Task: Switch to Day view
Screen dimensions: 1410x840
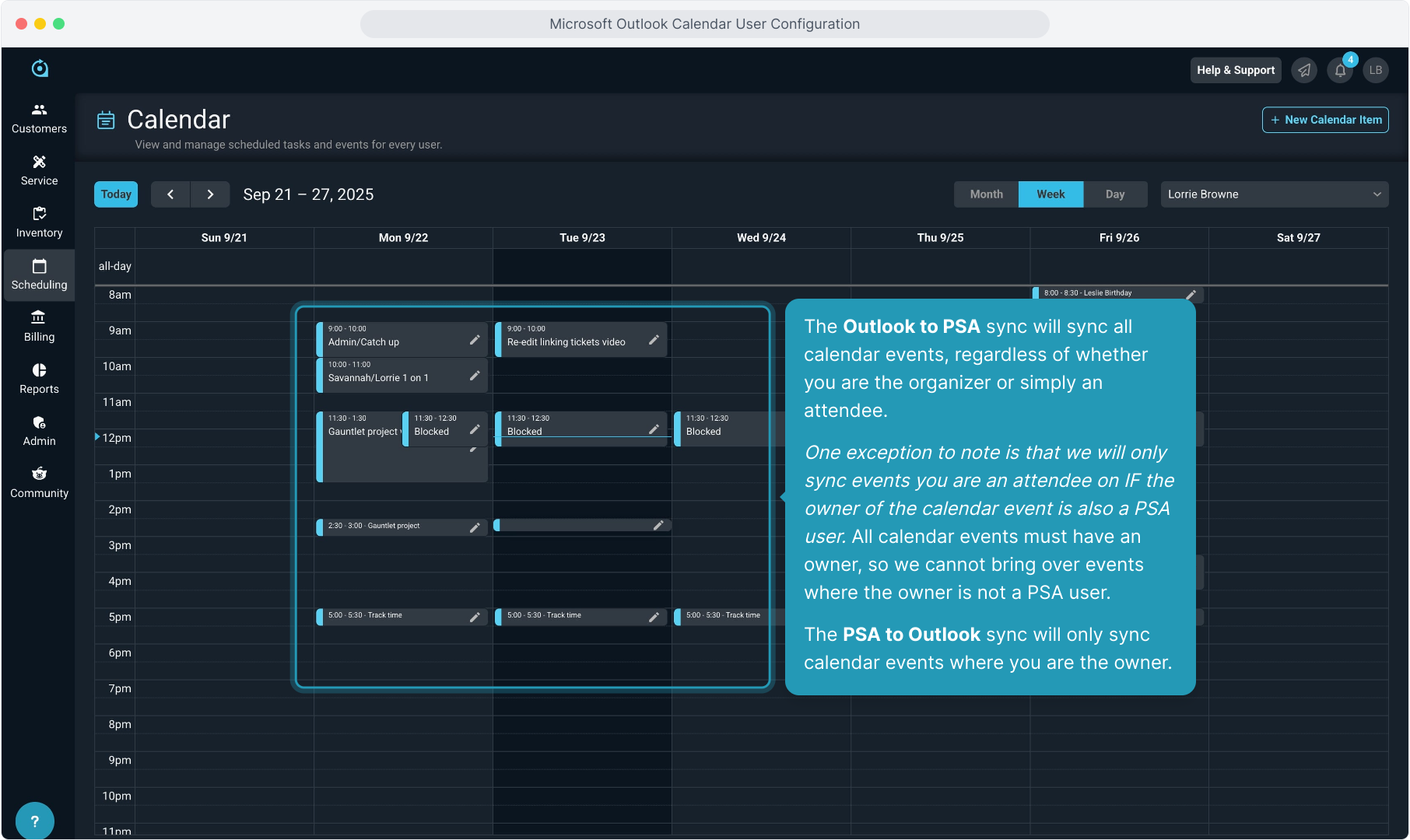Action: pyautogui.click(x=1114, y=194)
